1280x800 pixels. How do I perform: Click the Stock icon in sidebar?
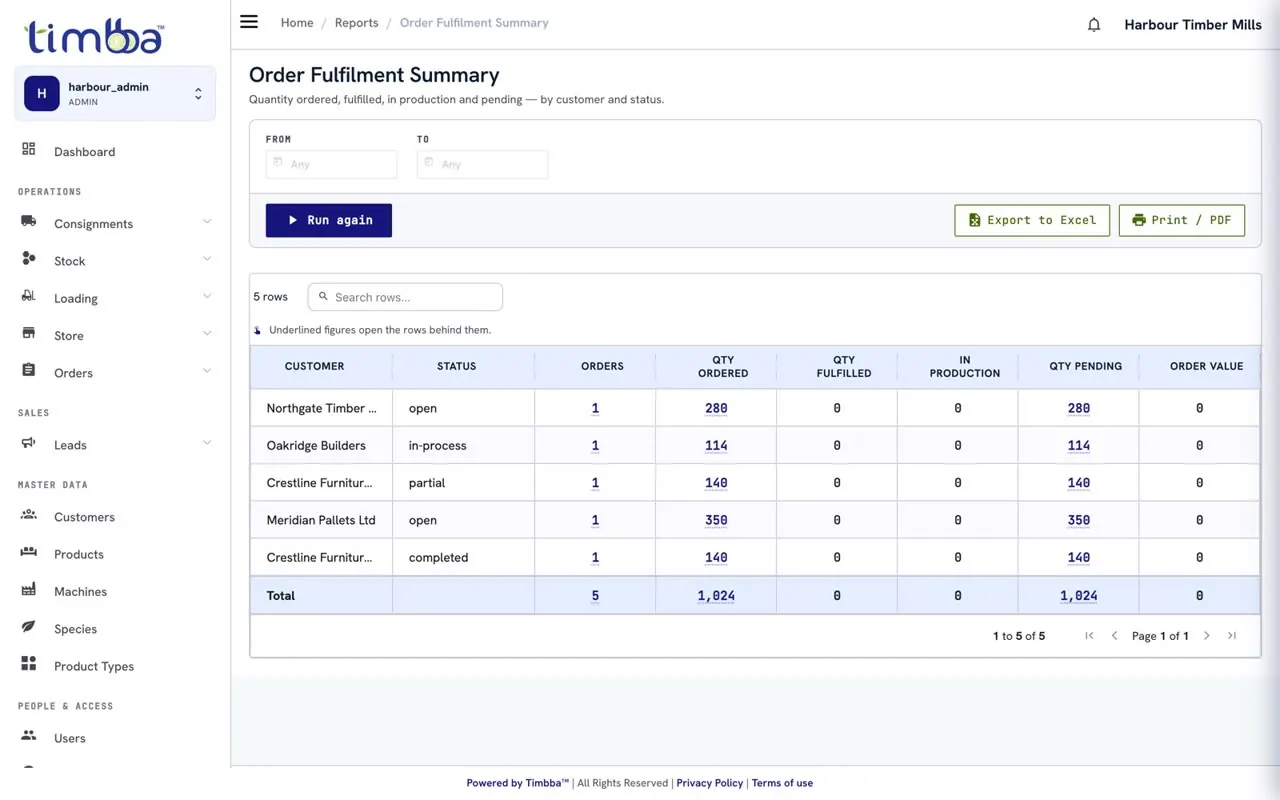click(x=29, y=259)
